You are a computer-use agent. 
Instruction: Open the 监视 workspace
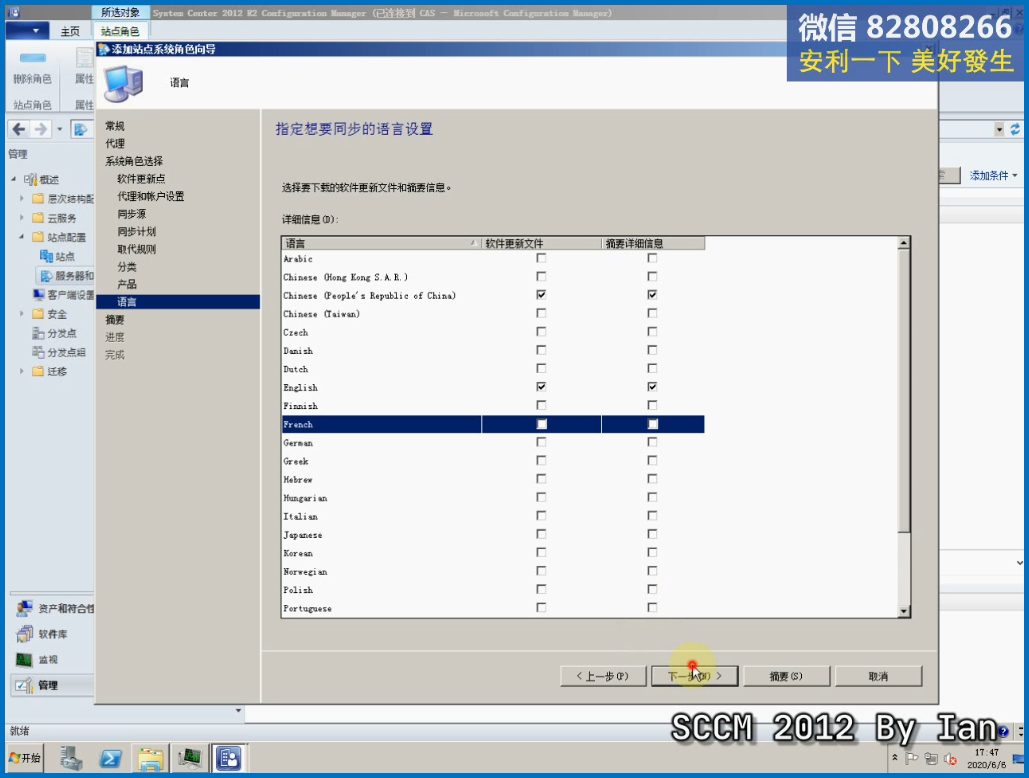pyautogui.click(x=37, y=659)
